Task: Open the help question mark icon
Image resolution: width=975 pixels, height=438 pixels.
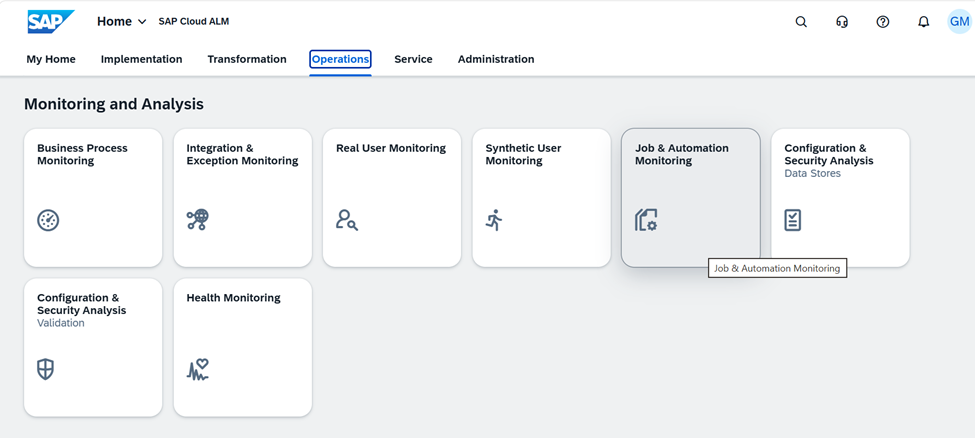Action: (882, 22)
